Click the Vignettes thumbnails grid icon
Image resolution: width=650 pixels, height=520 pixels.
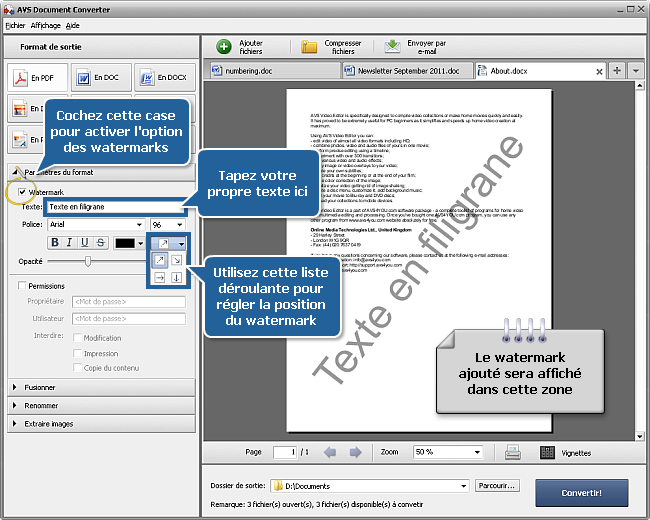(x=547, y=452)
